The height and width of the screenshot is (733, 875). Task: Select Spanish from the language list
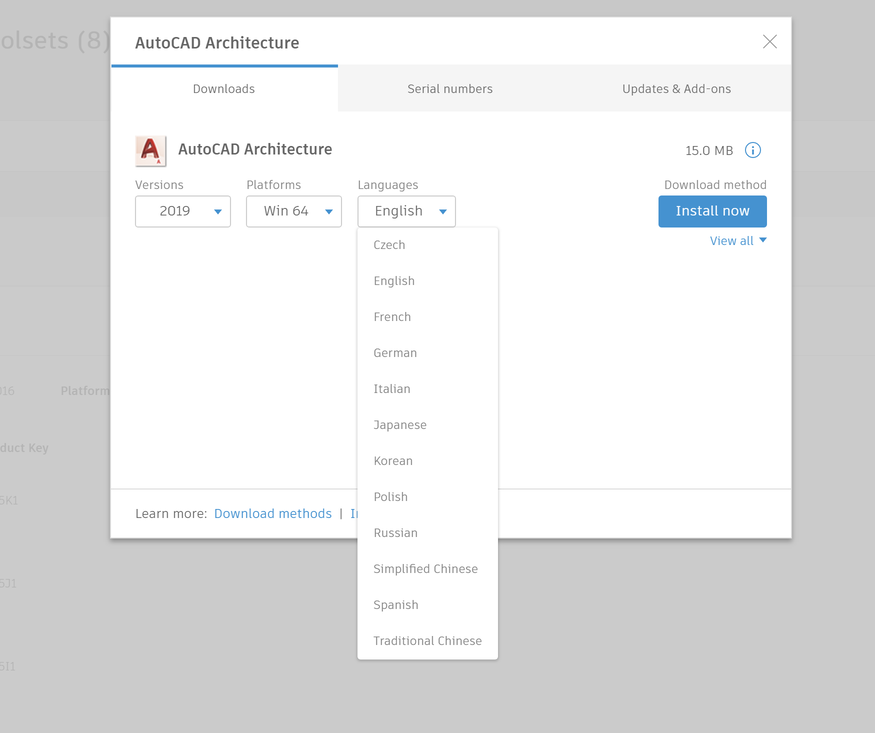(396, 605)
